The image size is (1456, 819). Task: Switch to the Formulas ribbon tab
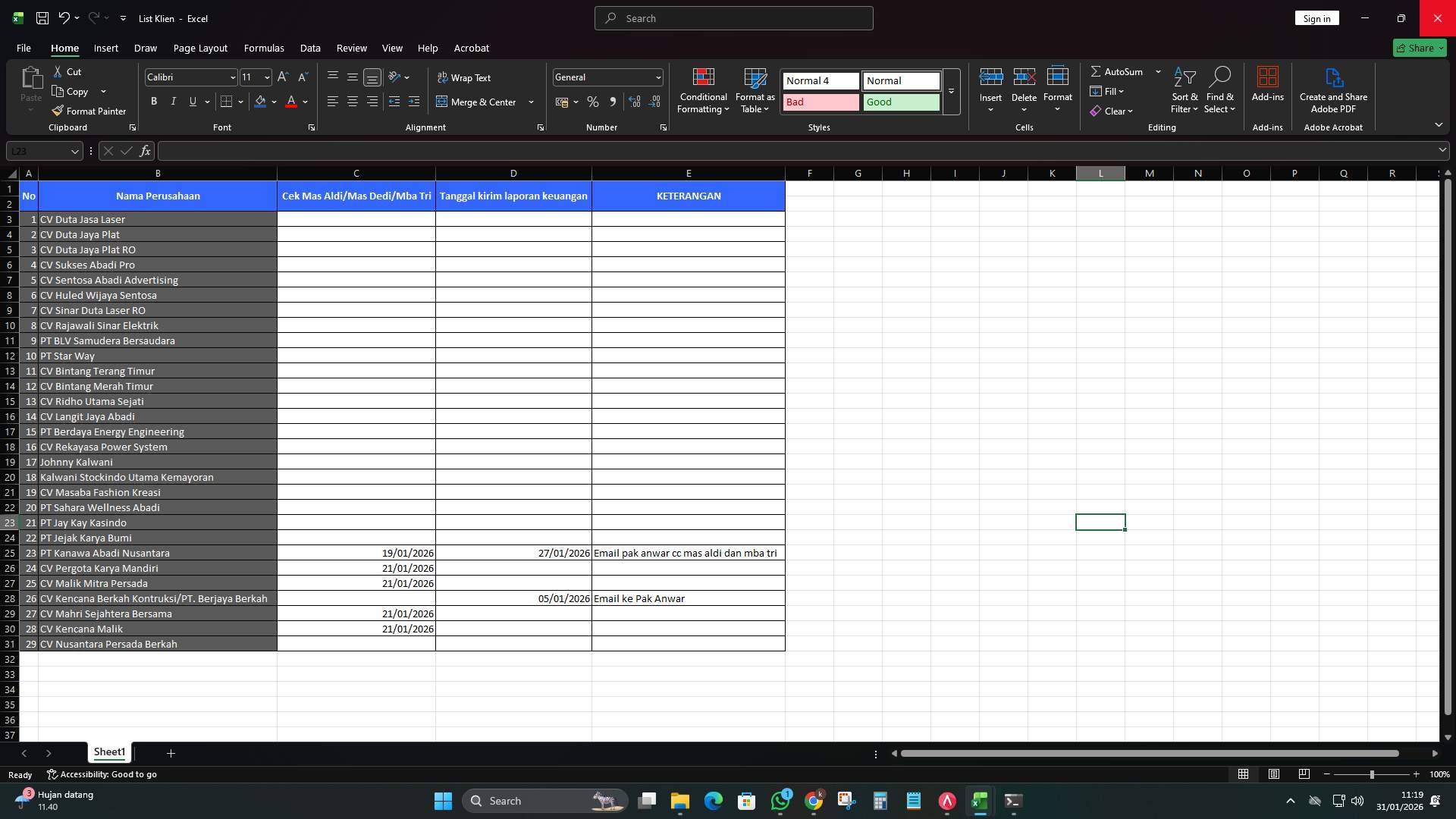(x=263, y=48)
